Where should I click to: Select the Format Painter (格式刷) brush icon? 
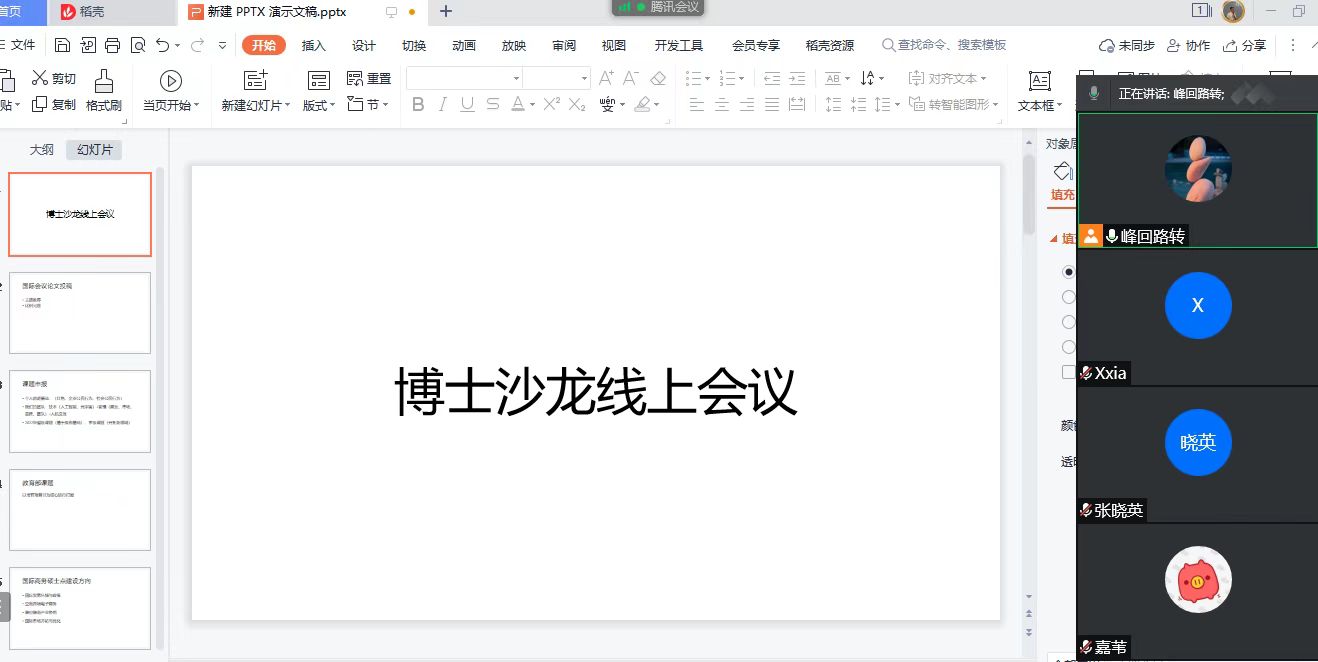tap(103, 82)
